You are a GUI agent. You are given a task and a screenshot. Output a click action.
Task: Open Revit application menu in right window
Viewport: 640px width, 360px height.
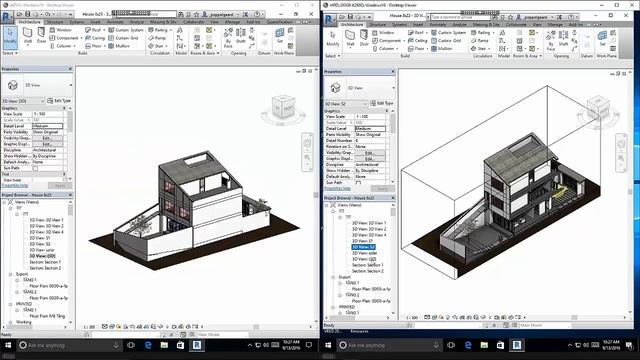[x=330, y=20]
